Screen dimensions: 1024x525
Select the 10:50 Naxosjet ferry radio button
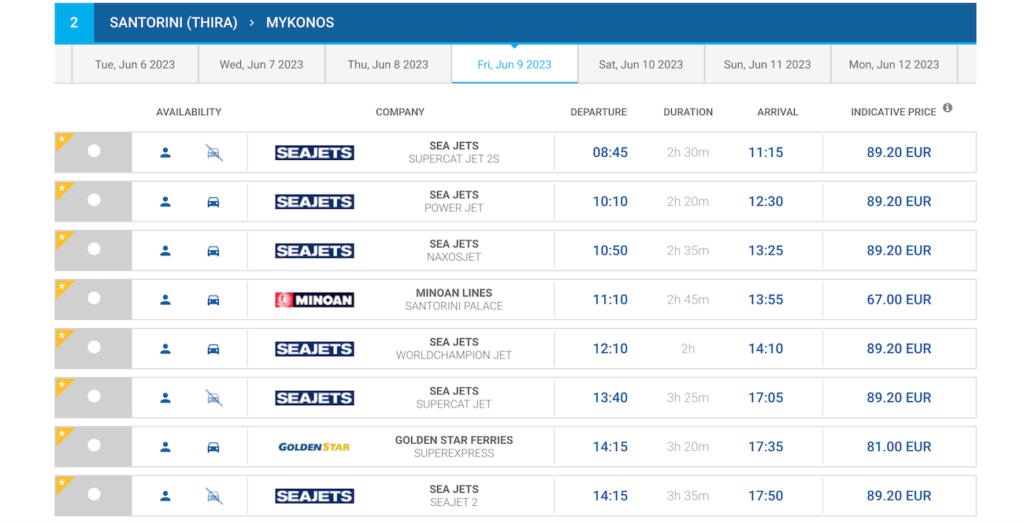click(94, 249)
